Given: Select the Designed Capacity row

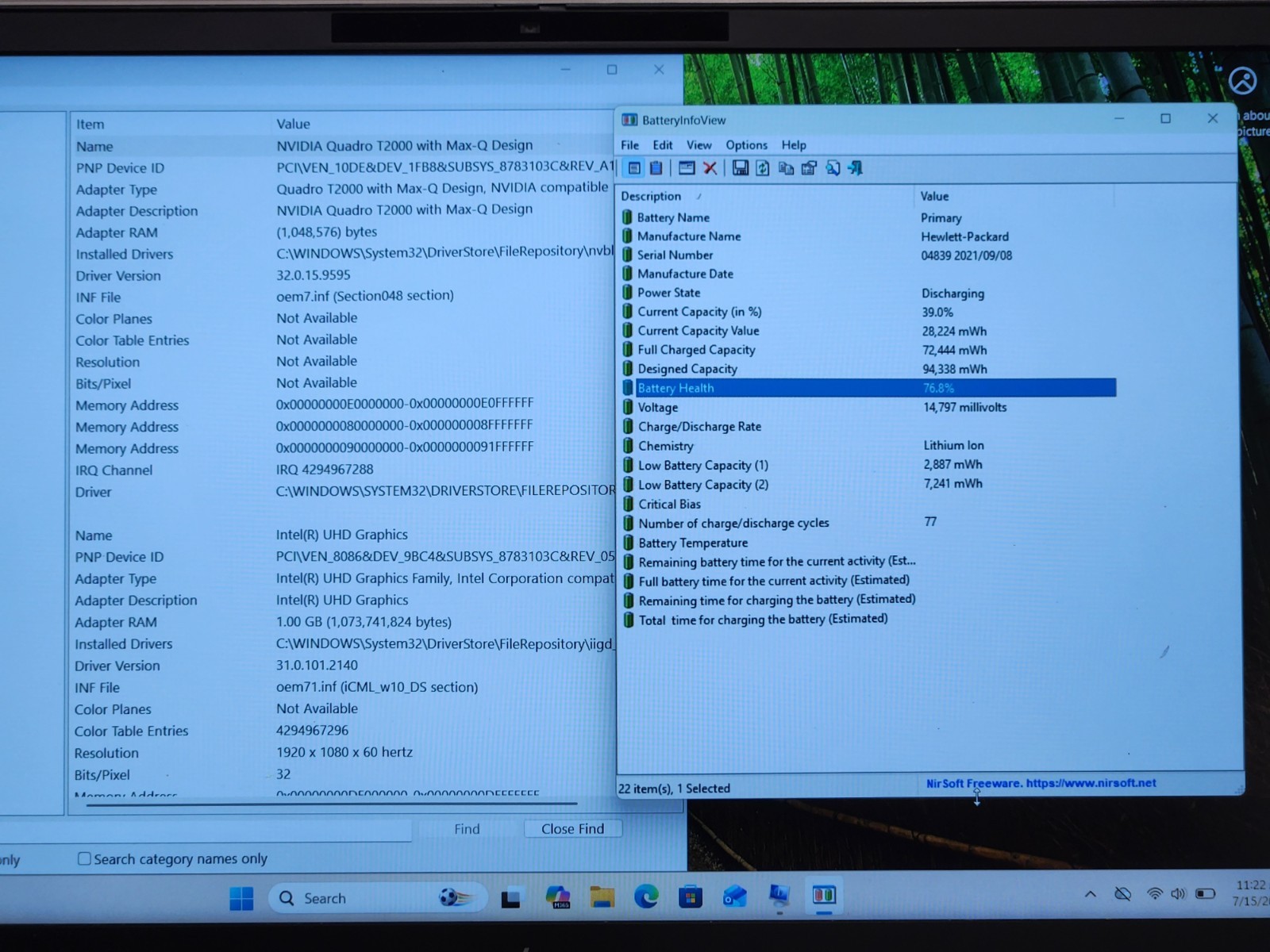Looking at the screenshot, I should 868,369.
